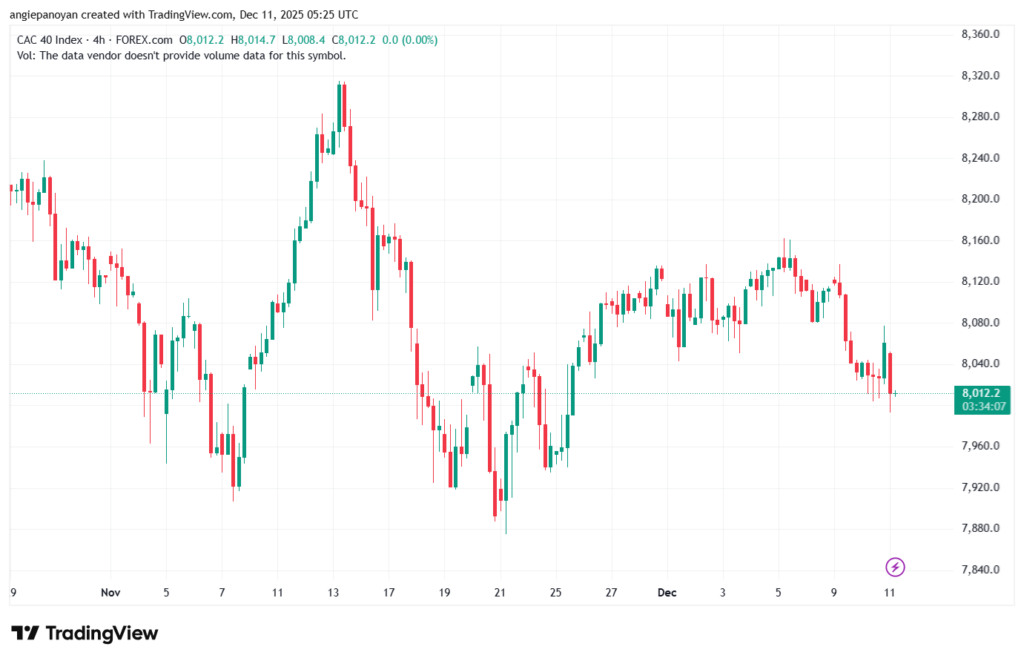Click the purple lightning bolt icon
This screenshot has height=661, width=1024.
(895, 567)
